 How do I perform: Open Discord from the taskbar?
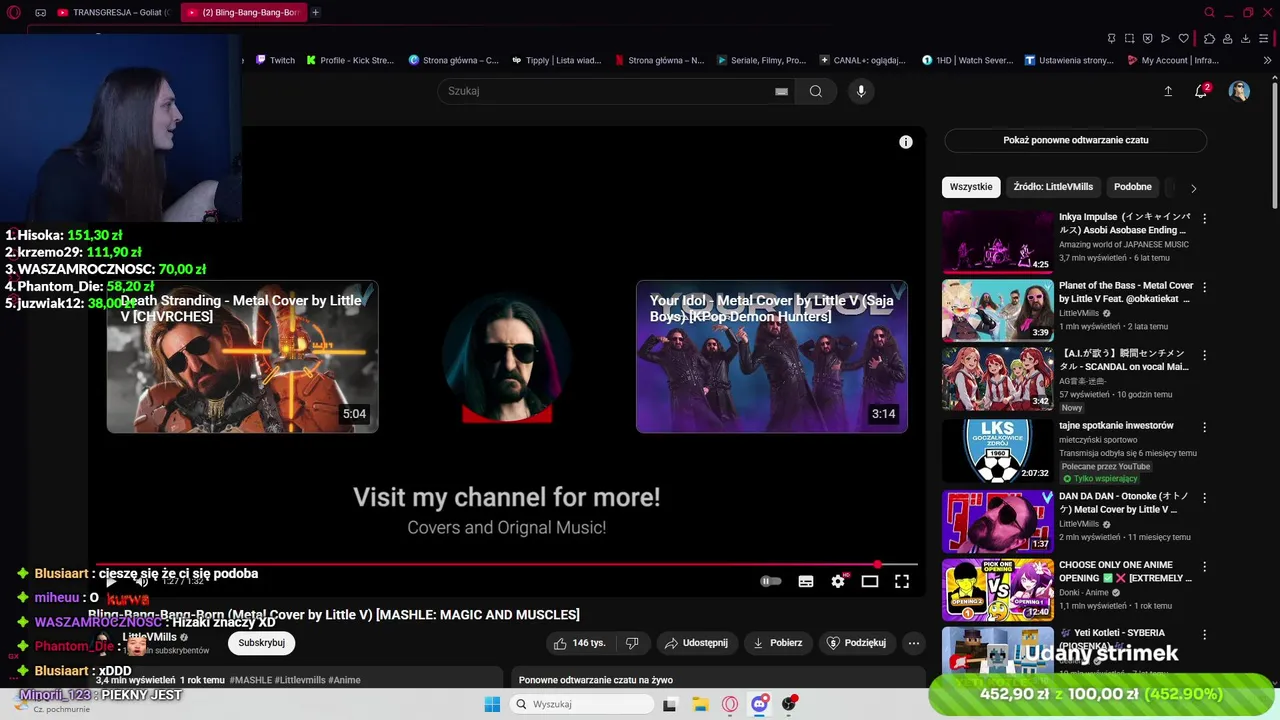pyautogui.click(x=760, y=704)
